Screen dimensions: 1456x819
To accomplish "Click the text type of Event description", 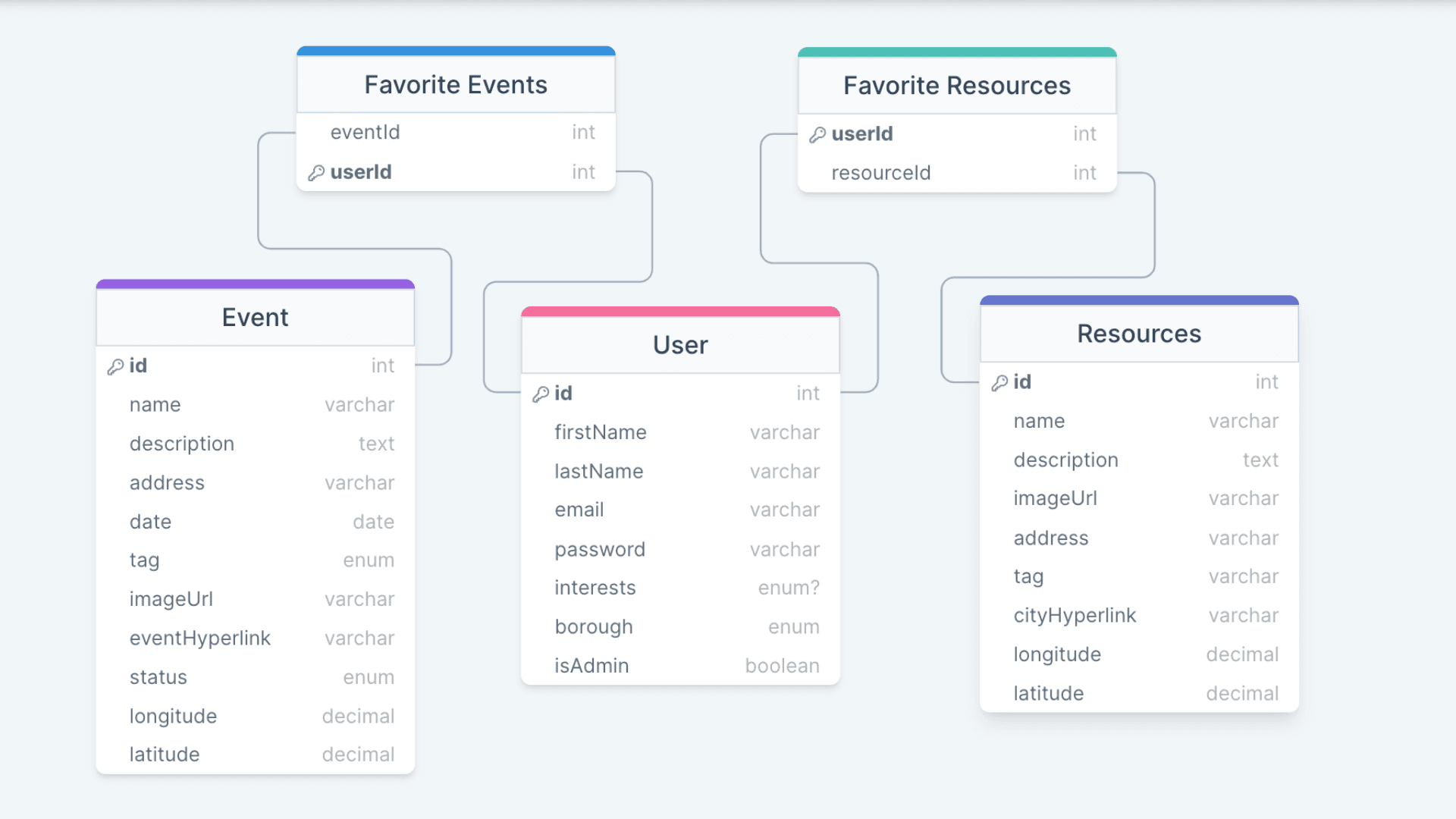I will (x=376, y=444).
